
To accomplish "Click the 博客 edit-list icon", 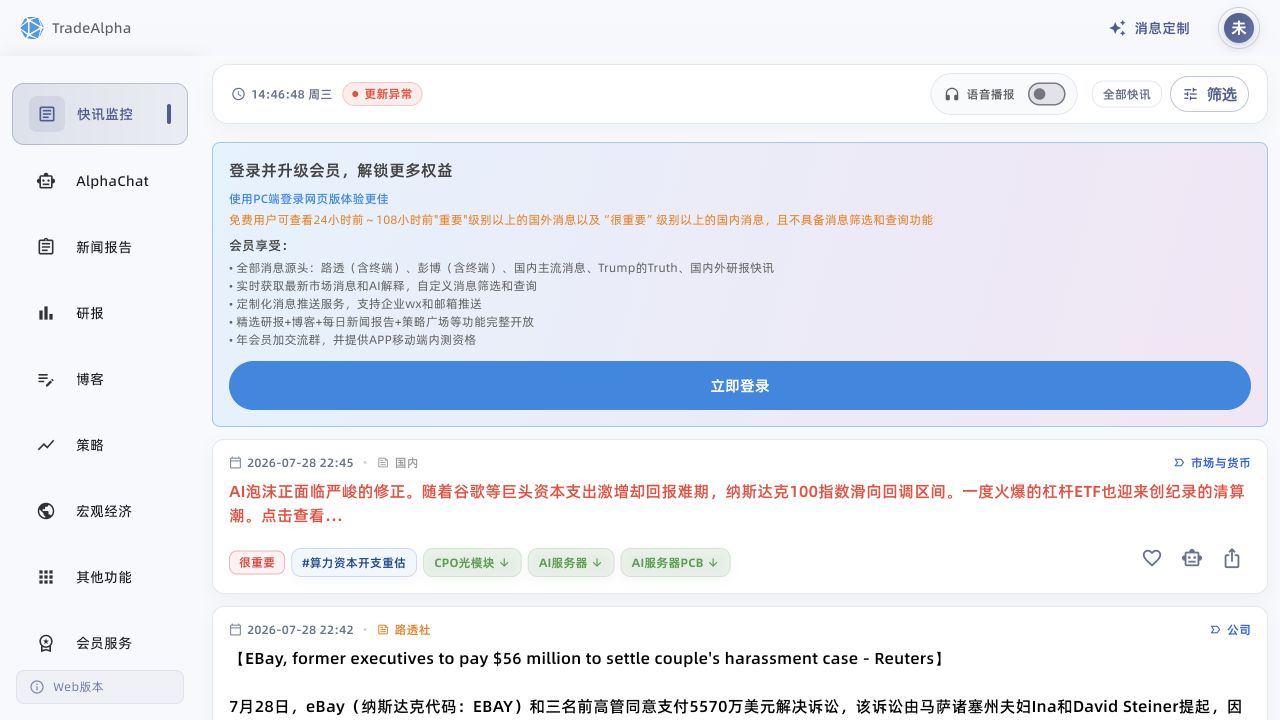I will coord(46,379).
